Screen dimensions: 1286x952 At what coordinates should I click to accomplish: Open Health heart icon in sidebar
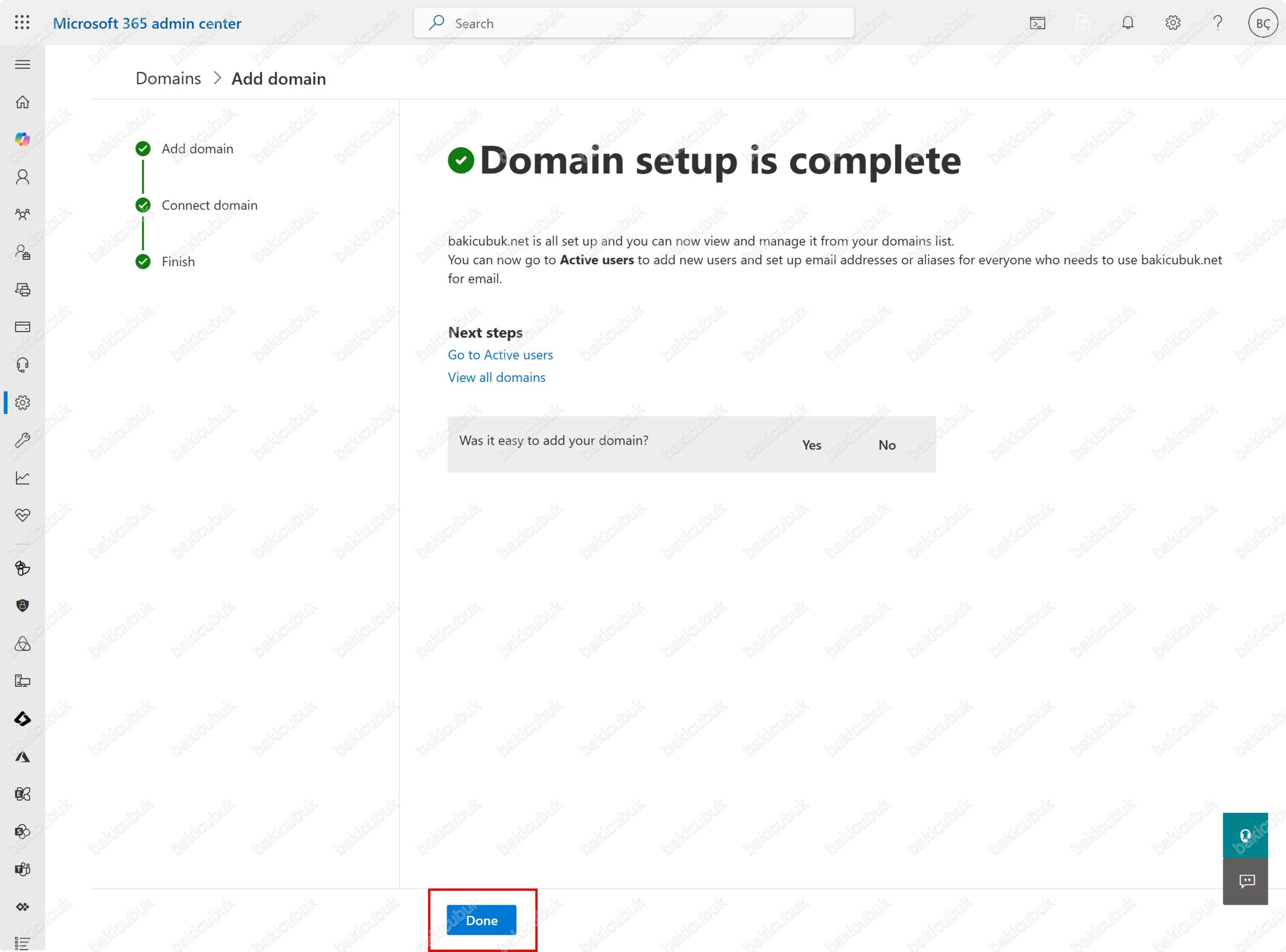click(x=23, y=515)
